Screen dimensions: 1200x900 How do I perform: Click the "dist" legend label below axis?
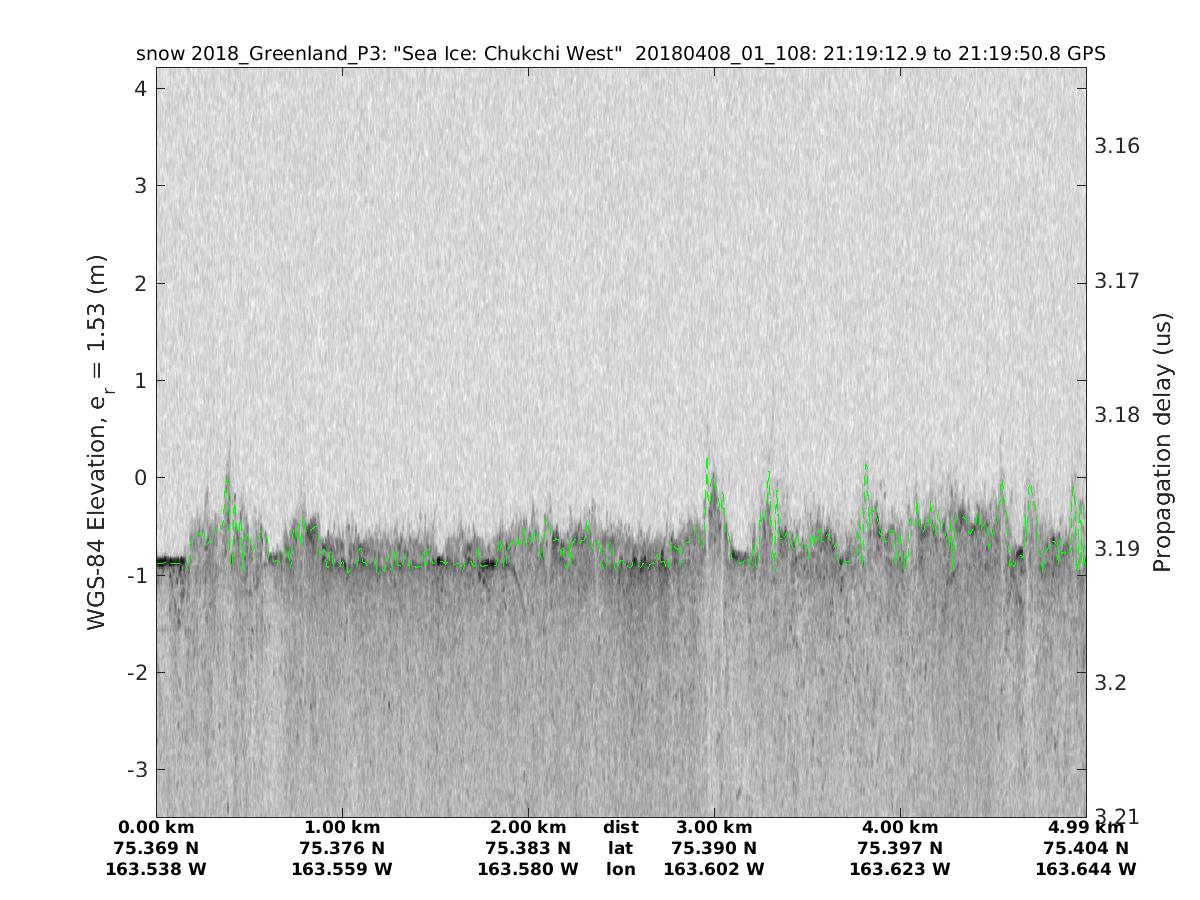click(620, 827)
